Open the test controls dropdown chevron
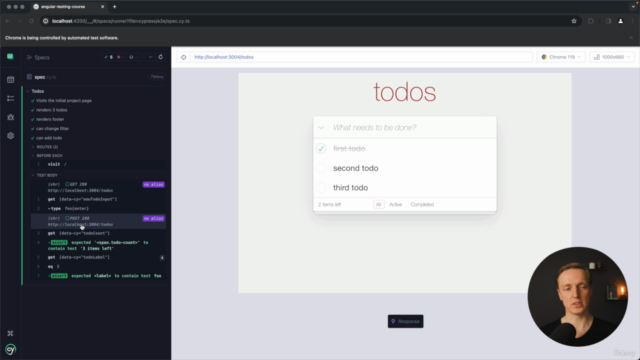 tap(150, 57)
